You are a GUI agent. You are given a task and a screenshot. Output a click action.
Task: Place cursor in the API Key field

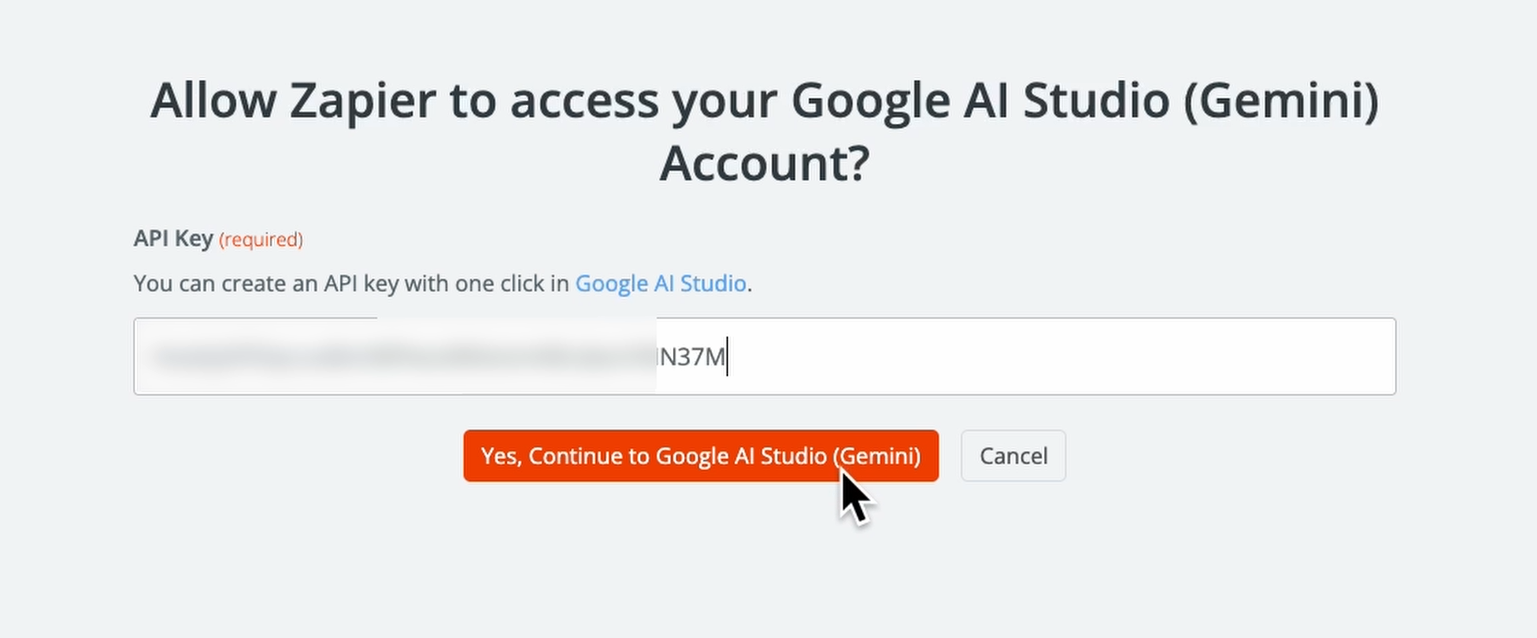[765, 356]
